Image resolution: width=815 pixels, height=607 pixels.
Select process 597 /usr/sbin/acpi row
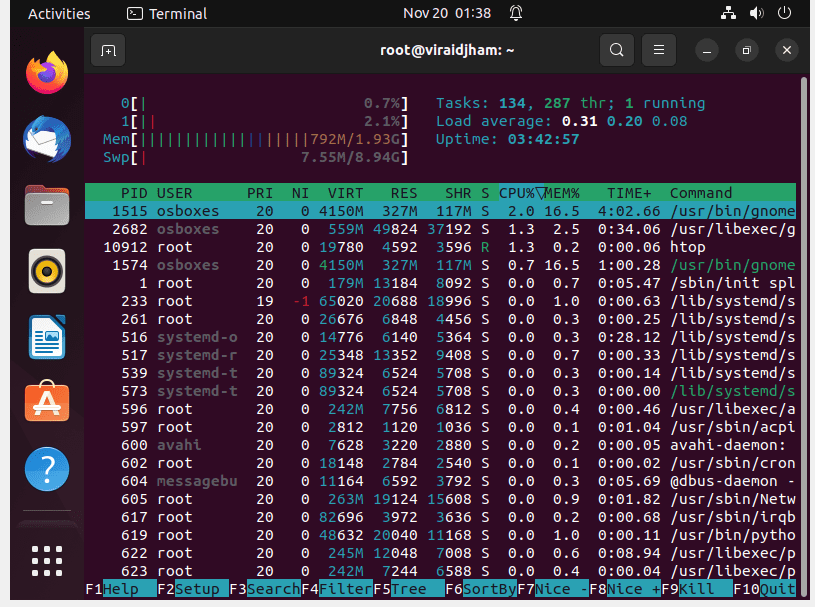(440, 427)
